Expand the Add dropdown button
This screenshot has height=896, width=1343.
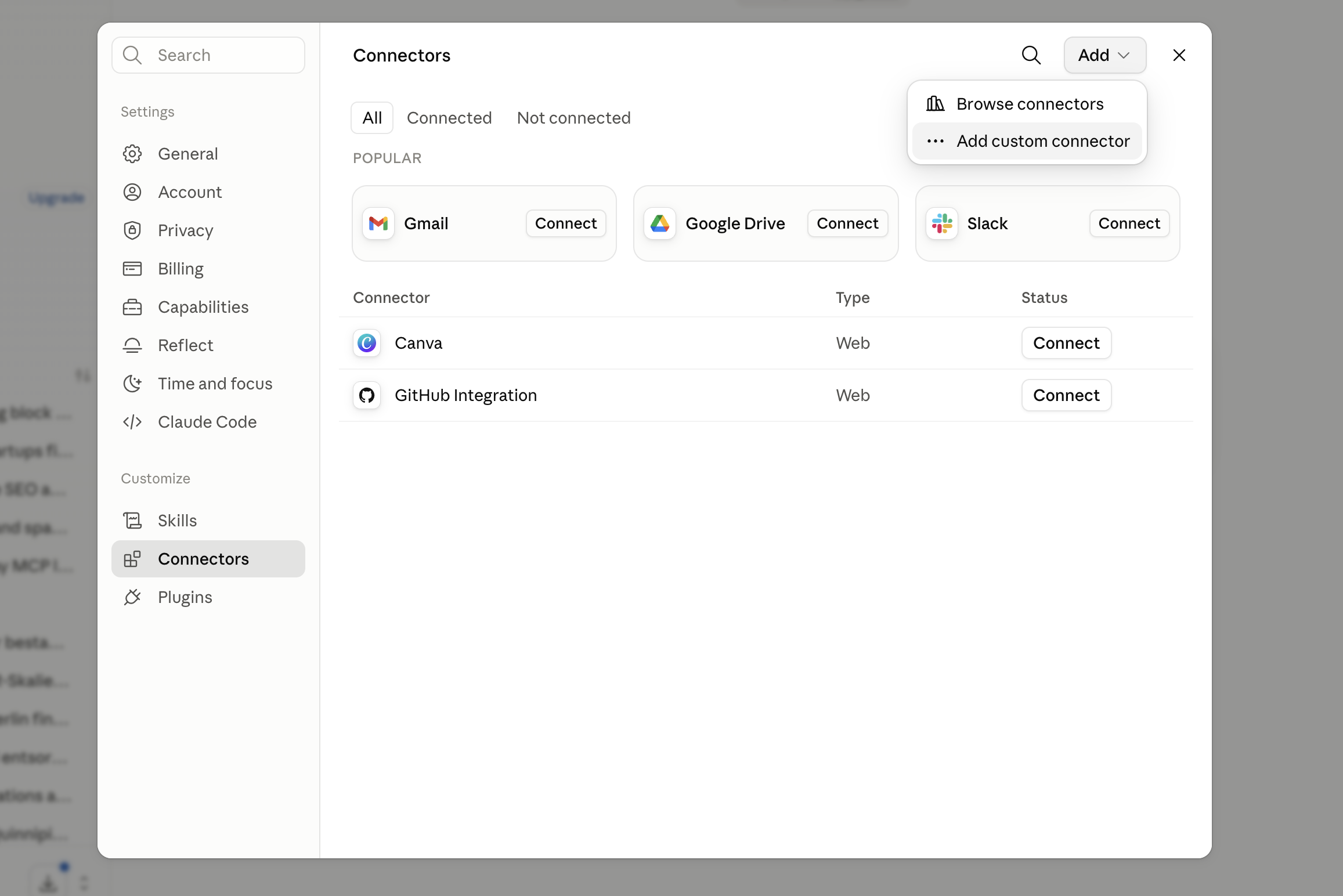coord(1104,55)
